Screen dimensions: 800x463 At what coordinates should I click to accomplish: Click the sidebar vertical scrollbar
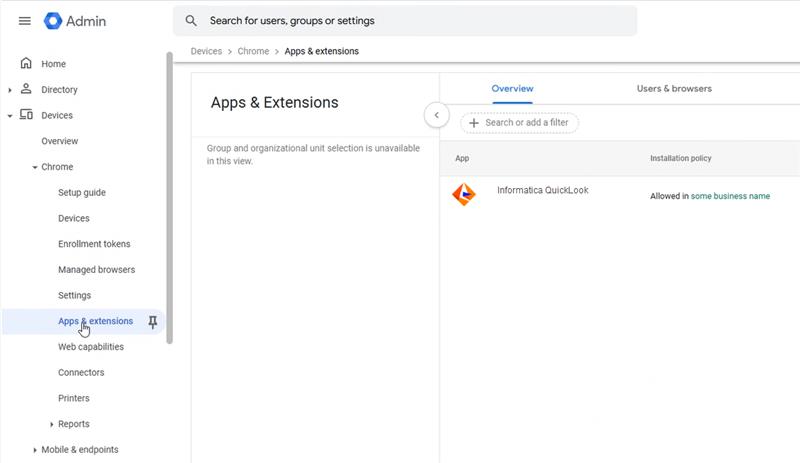coord(169,198)
